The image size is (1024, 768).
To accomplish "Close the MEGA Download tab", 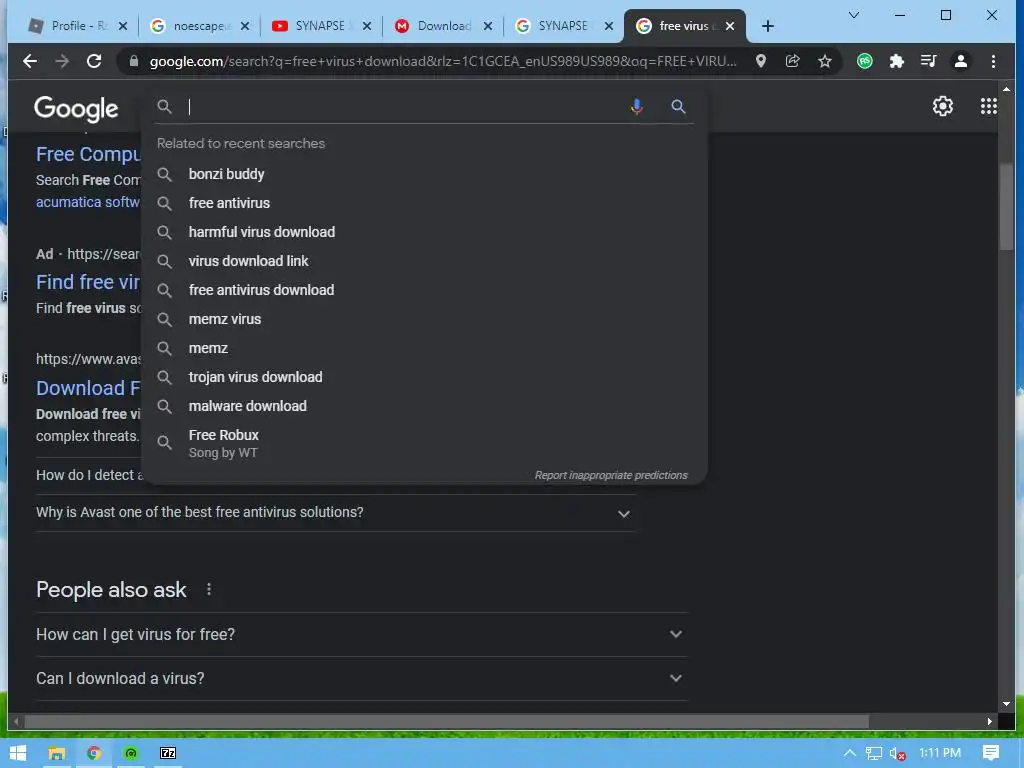I will tap(487, 26).
